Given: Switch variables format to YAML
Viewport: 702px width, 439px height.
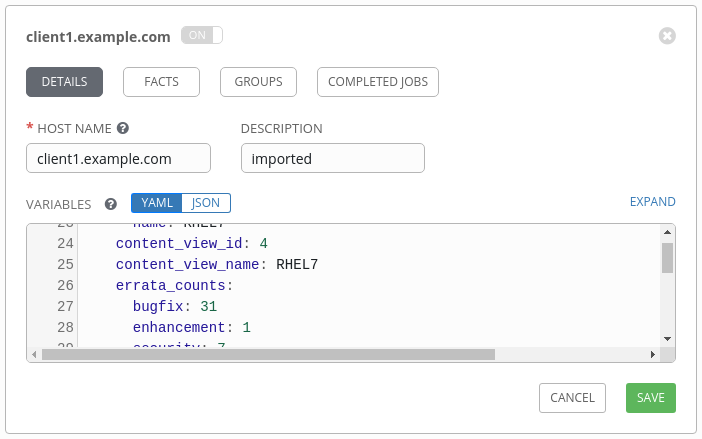Looking at the screenshot, I should (157, 203).
